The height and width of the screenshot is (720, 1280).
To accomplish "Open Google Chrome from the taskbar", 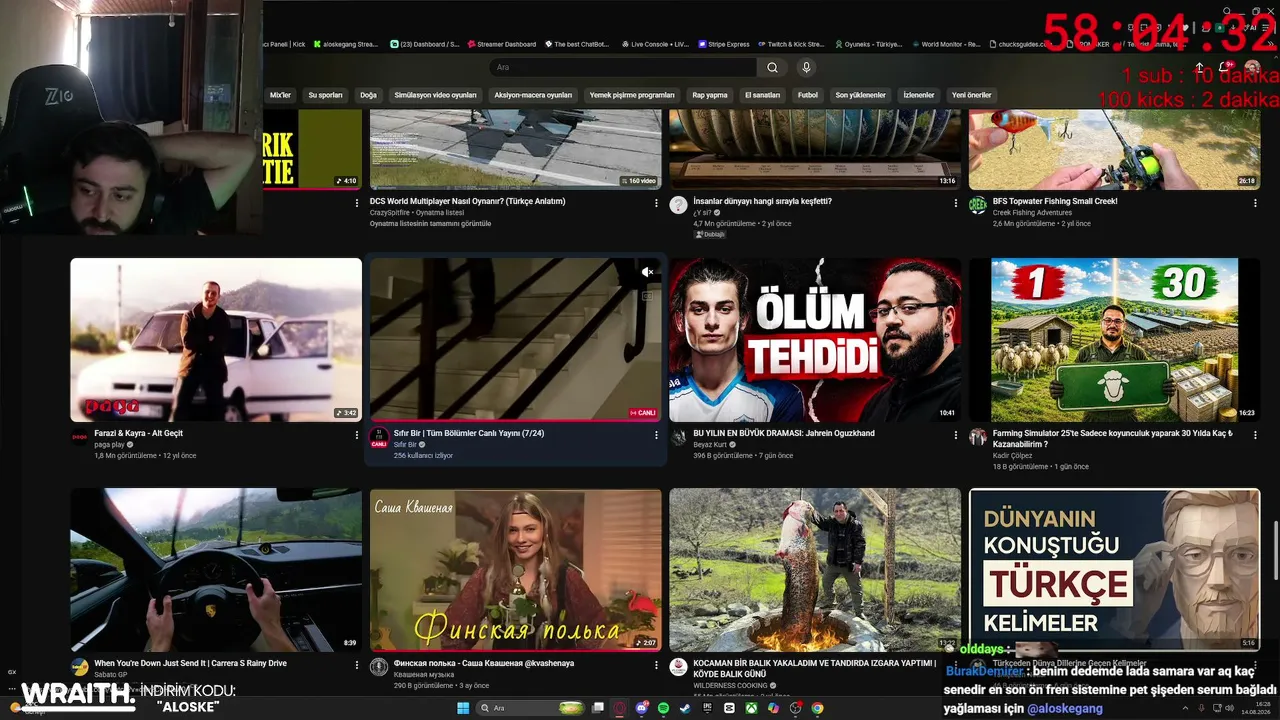I will 817,708.
